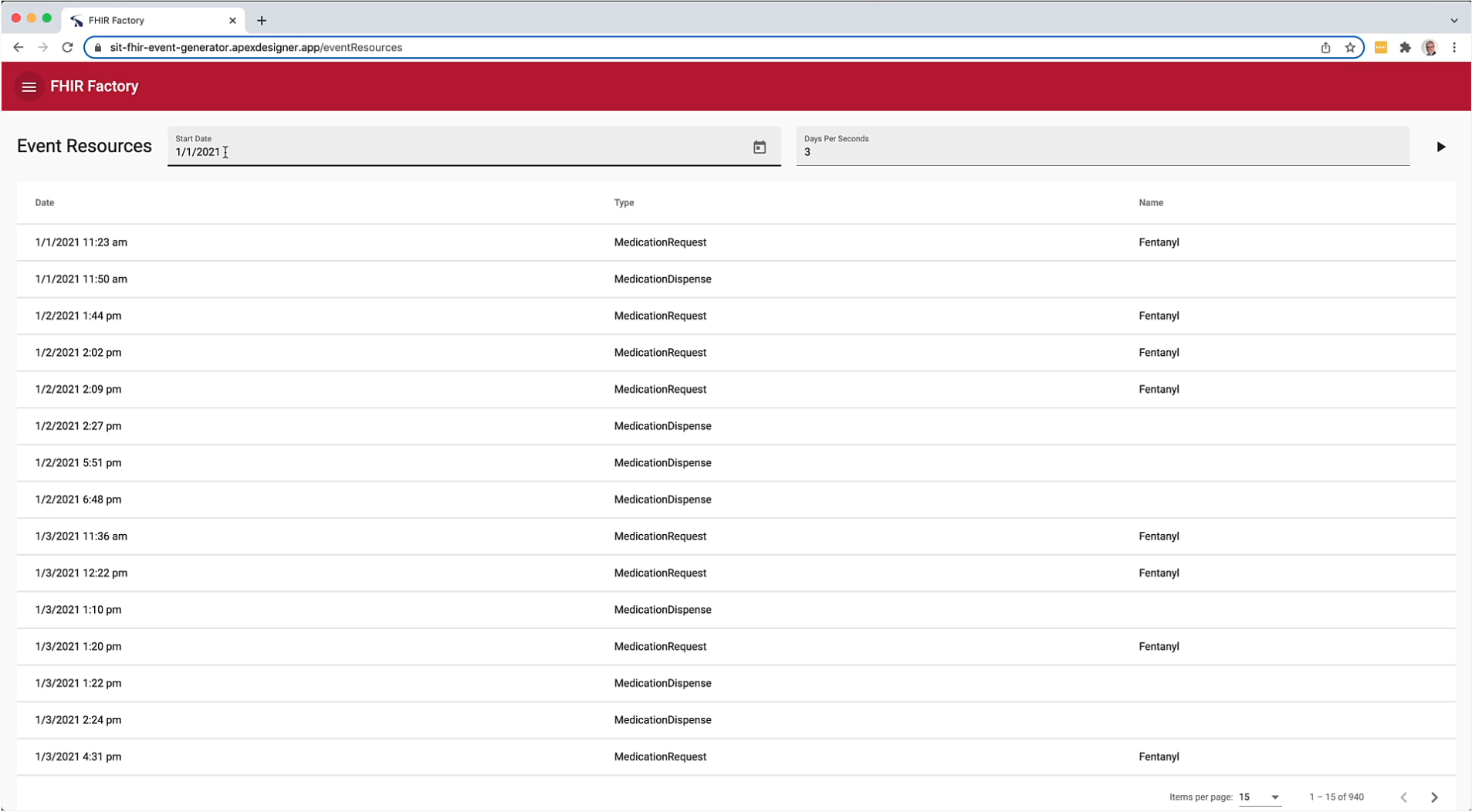This screenshot has height=812, width=1472.
Task: Expand the tab search chevron
Action: pos(1454,20)
